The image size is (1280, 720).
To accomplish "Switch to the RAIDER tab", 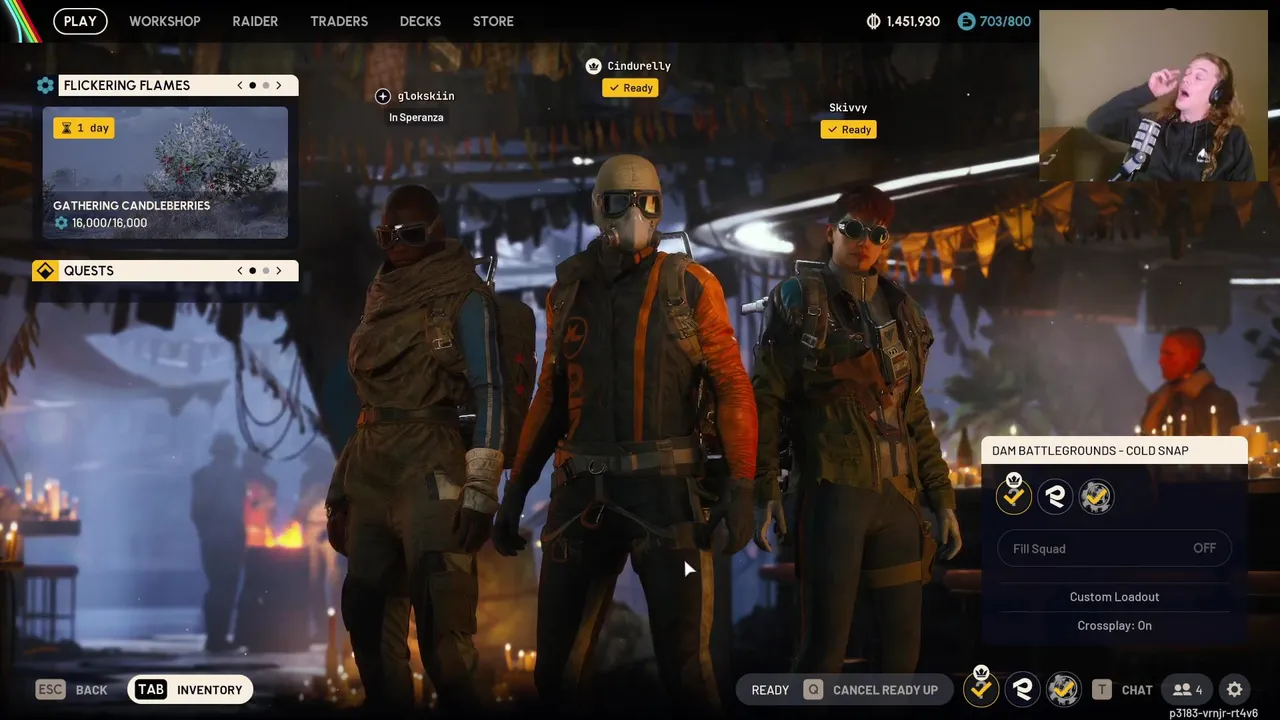I will click(x=255, y=21).
